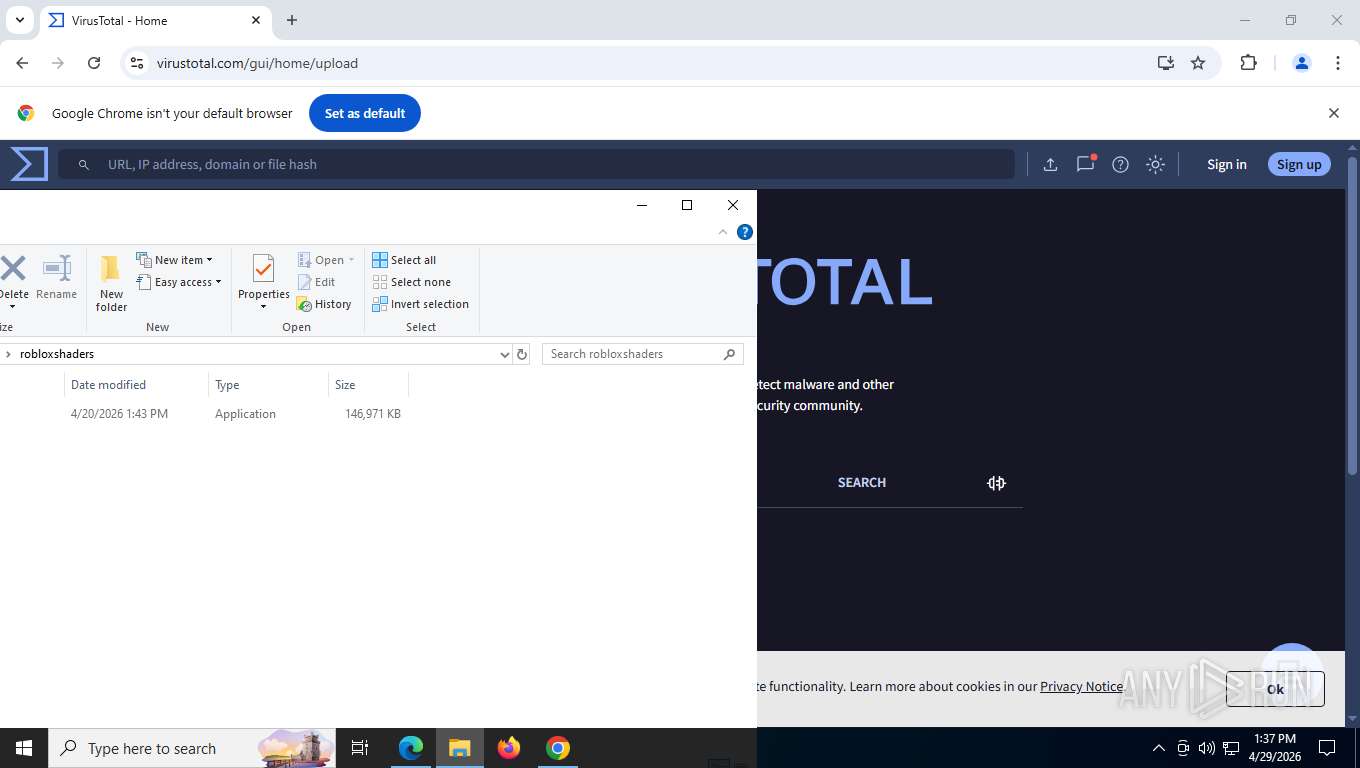Open the VirusTotal help question icon
The height and width of the screenshot is (768, 1360).
[x=1120, y=165]
